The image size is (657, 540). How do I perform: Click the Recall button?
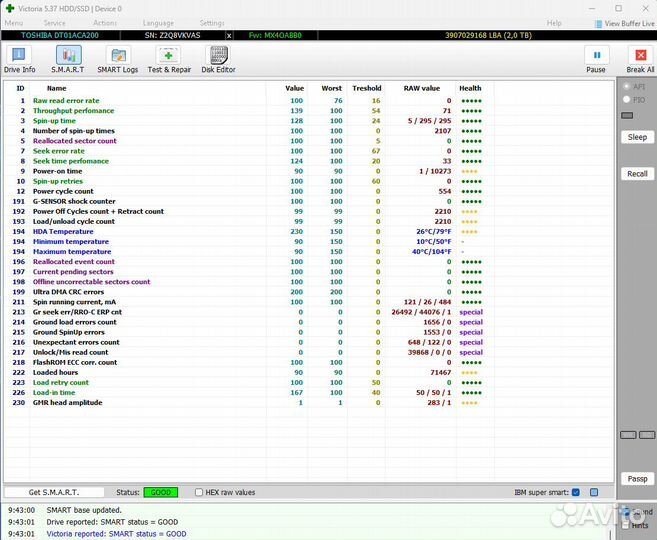pyautogui.click(x=637, y=174)
